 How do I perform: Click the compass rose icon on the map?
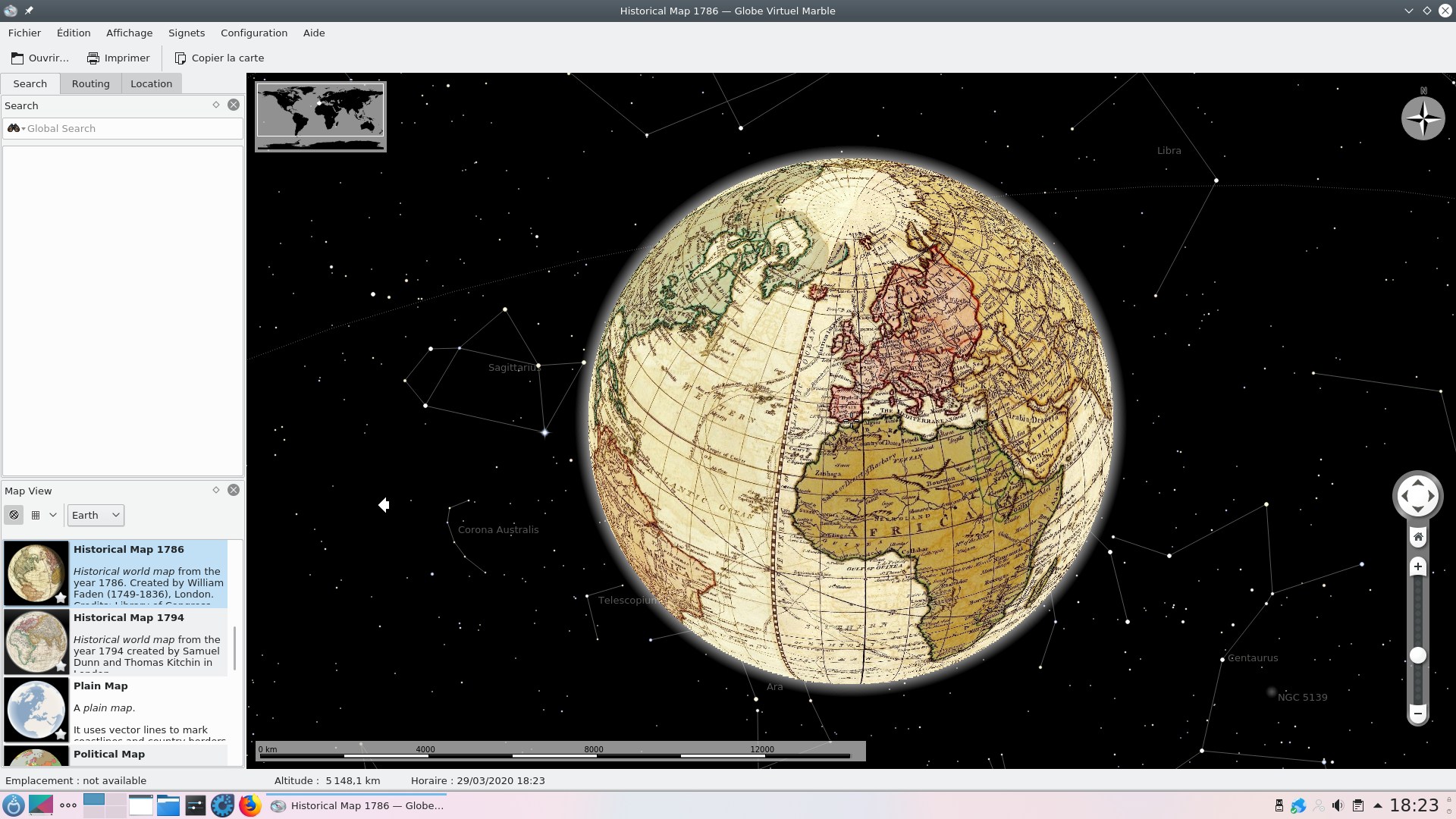pos(1423,118)
